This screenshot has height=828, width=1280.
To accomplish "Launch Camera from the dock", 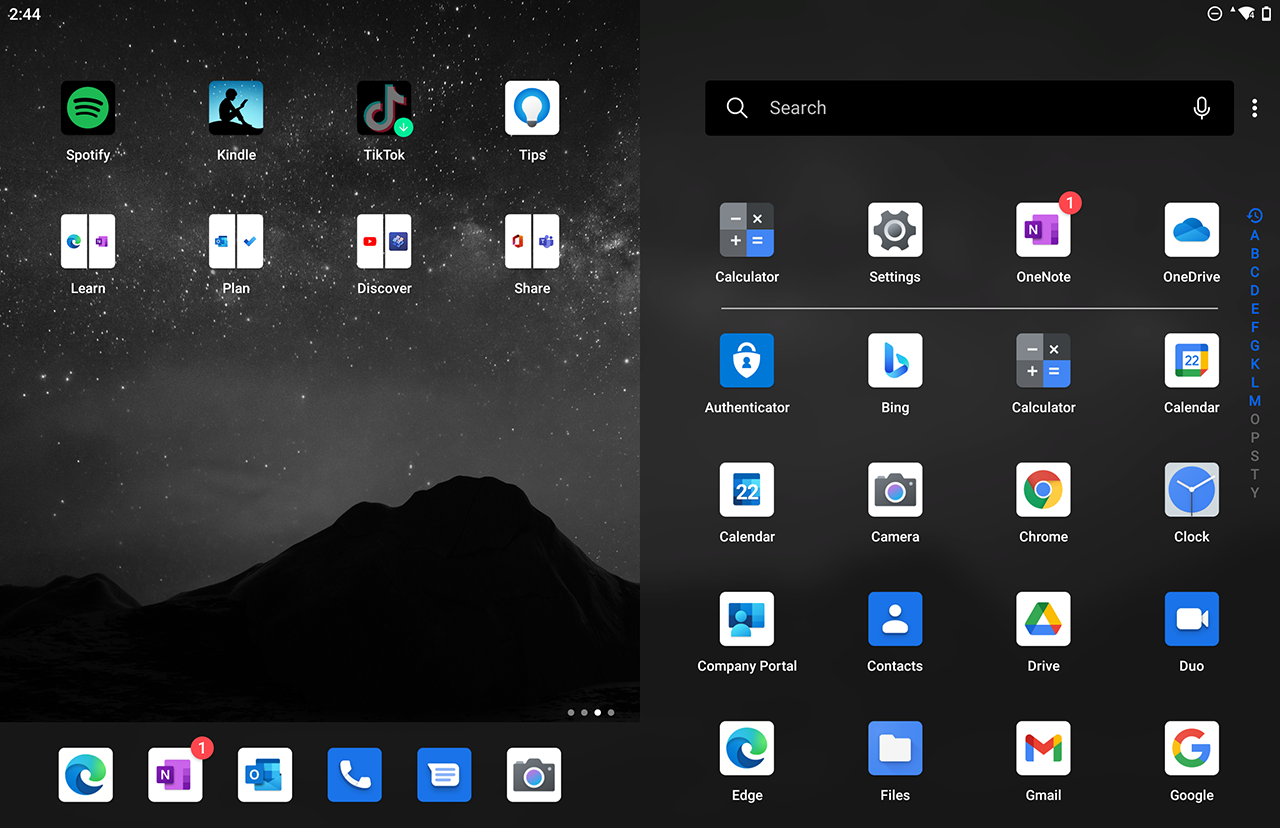I will (534, 775).
